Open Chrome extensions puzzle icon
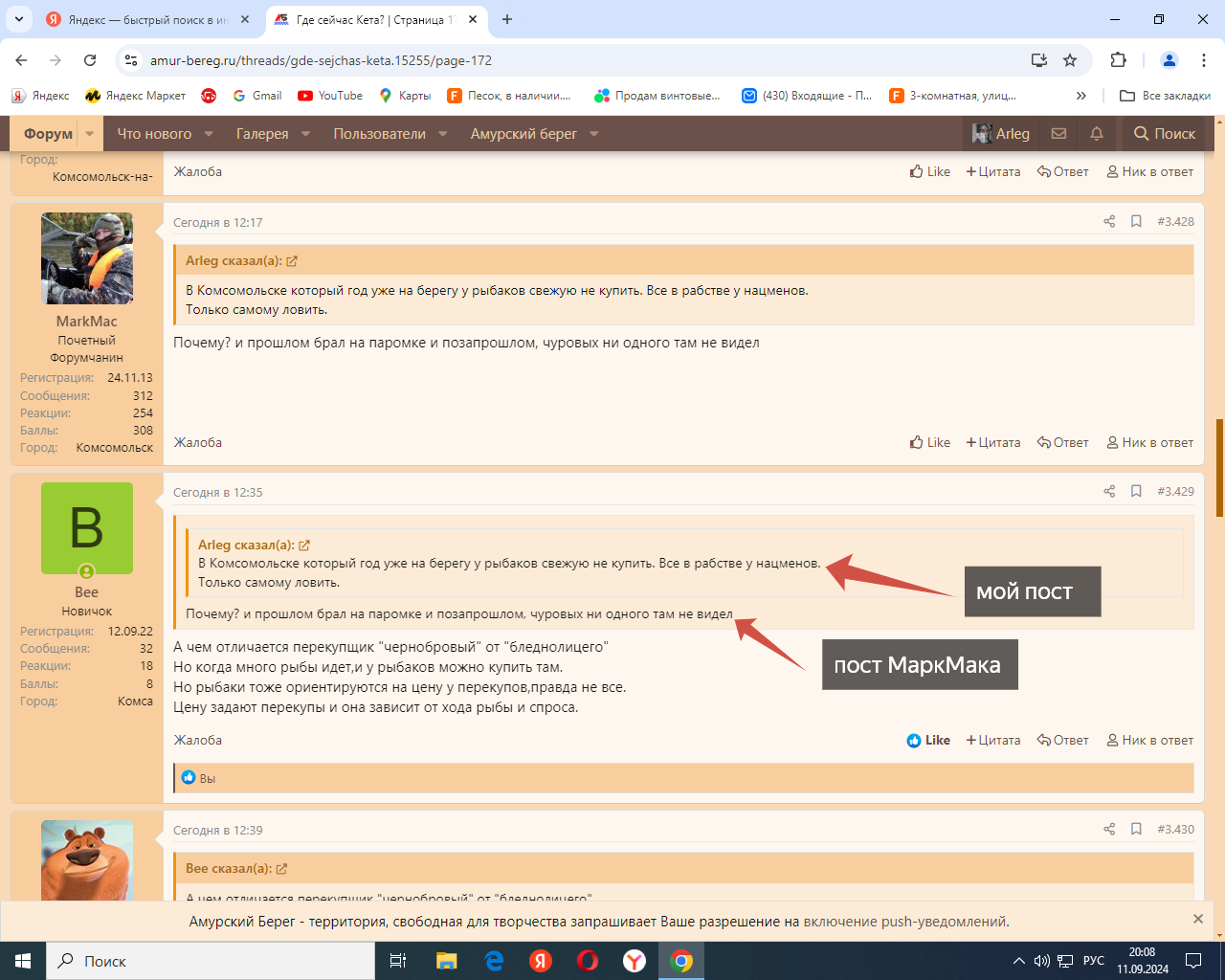The height and width of the screenshot is (980, 1225). pos(1118,60)
